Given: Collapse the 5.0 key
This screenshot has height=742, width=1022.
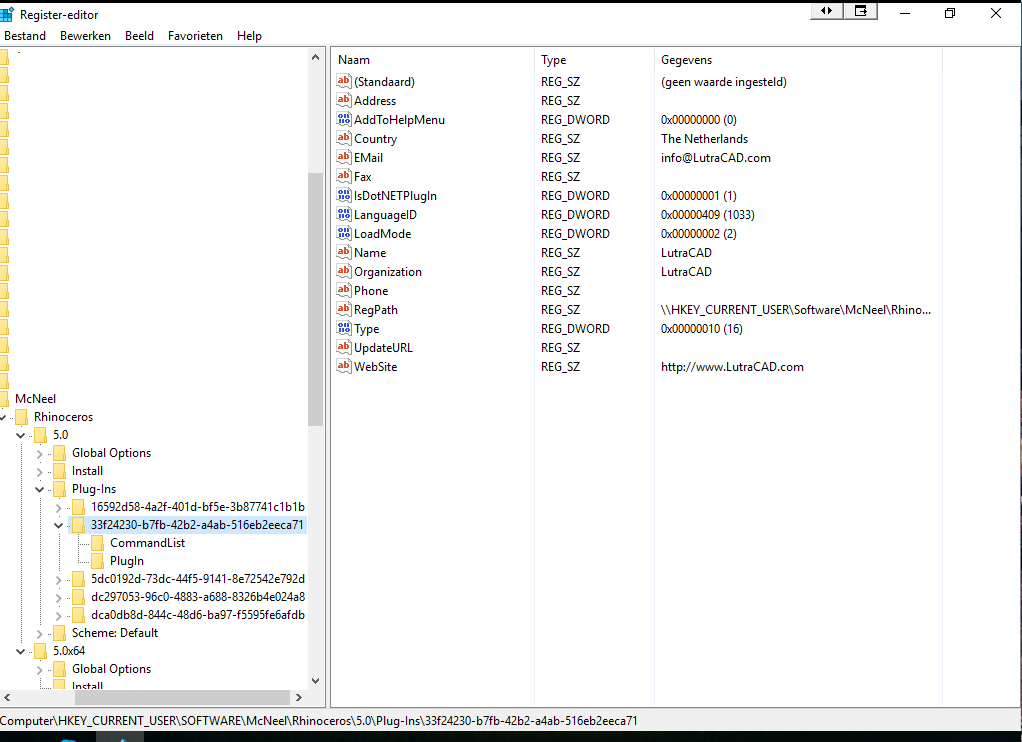Looking at the screenshot, I should pos(20,435).
